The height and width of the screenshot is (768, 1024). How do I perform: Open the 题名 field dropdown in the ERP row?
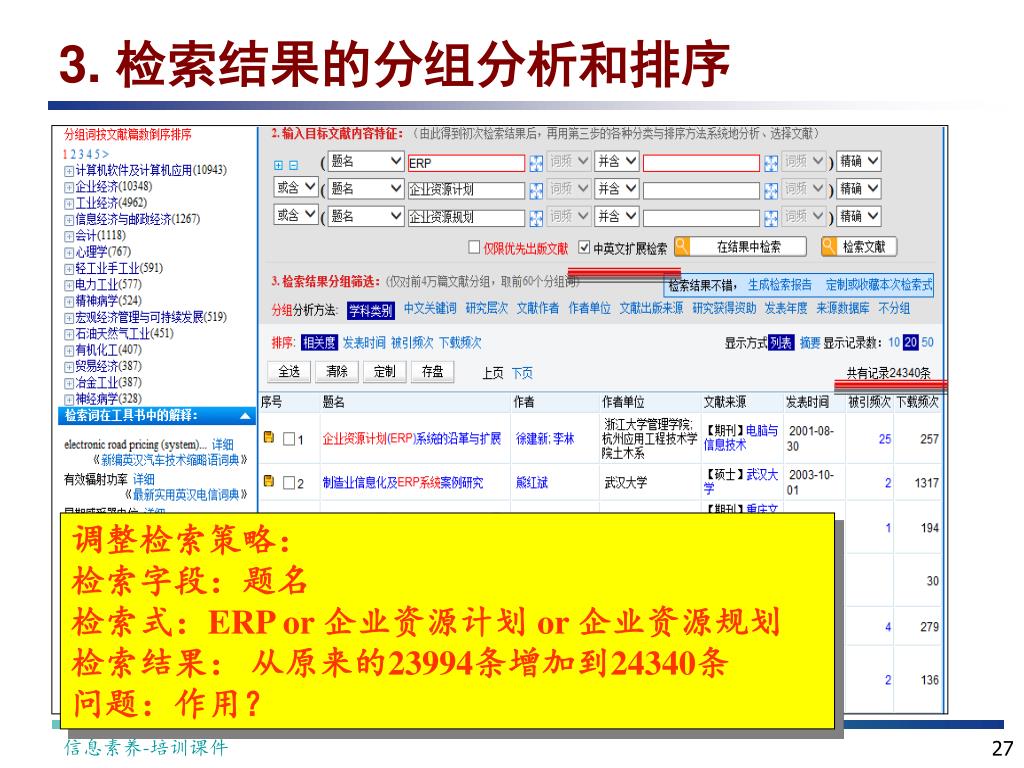365,161
